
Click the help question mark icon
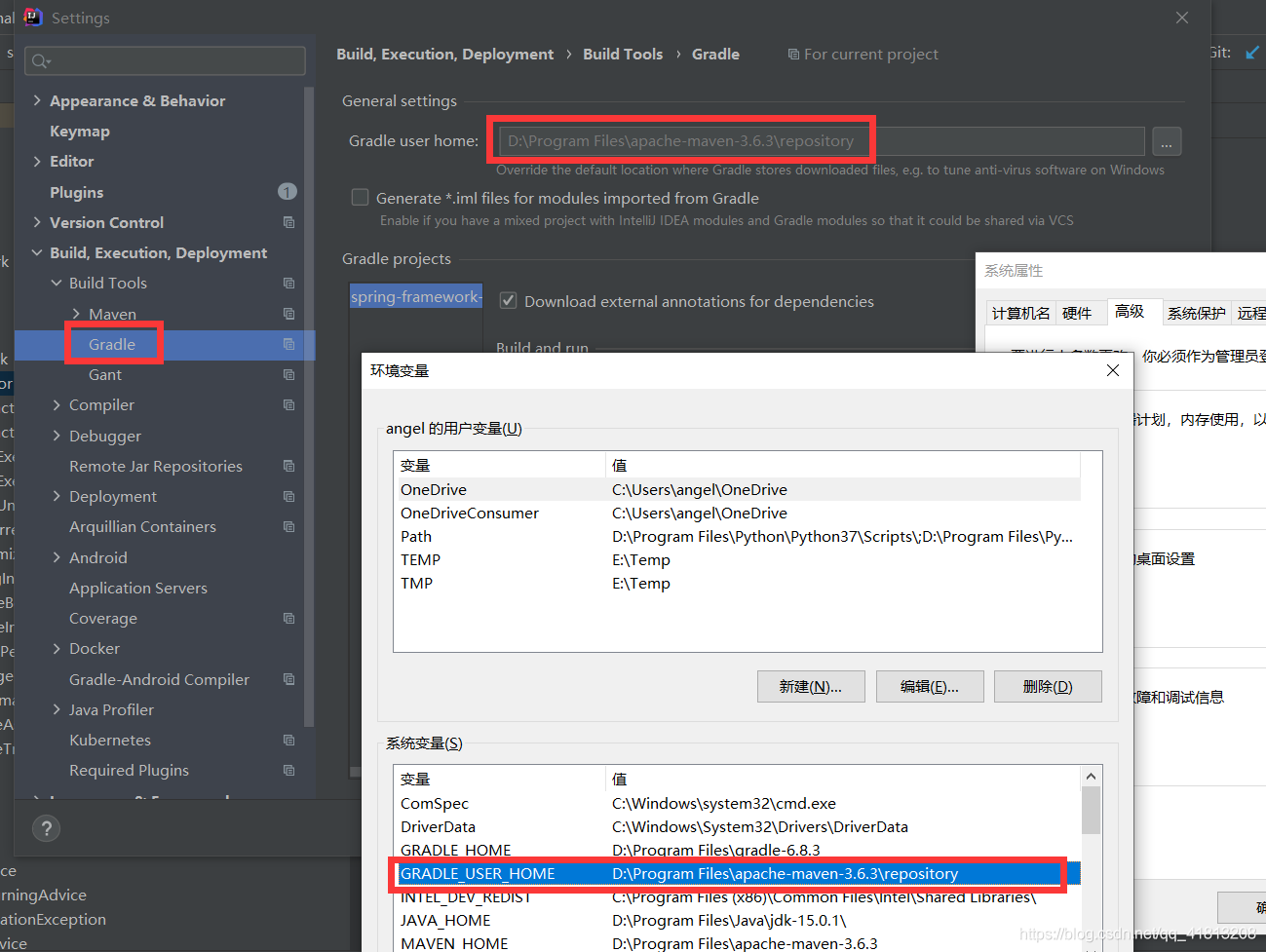46,828
